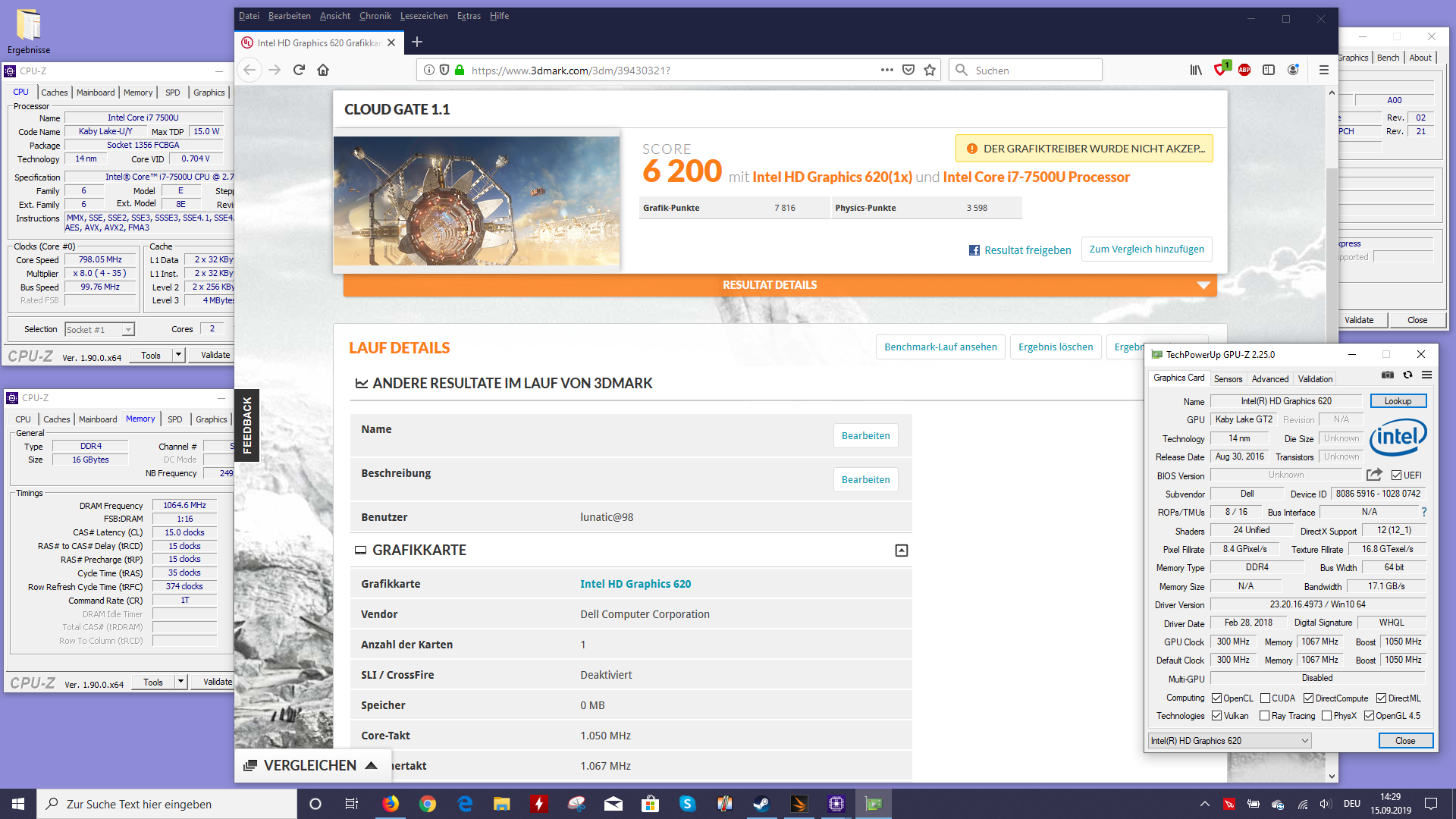Click the Lookup button in GPU-Z
Viewport: 1456px width, 819px height.
[1398, 401]
